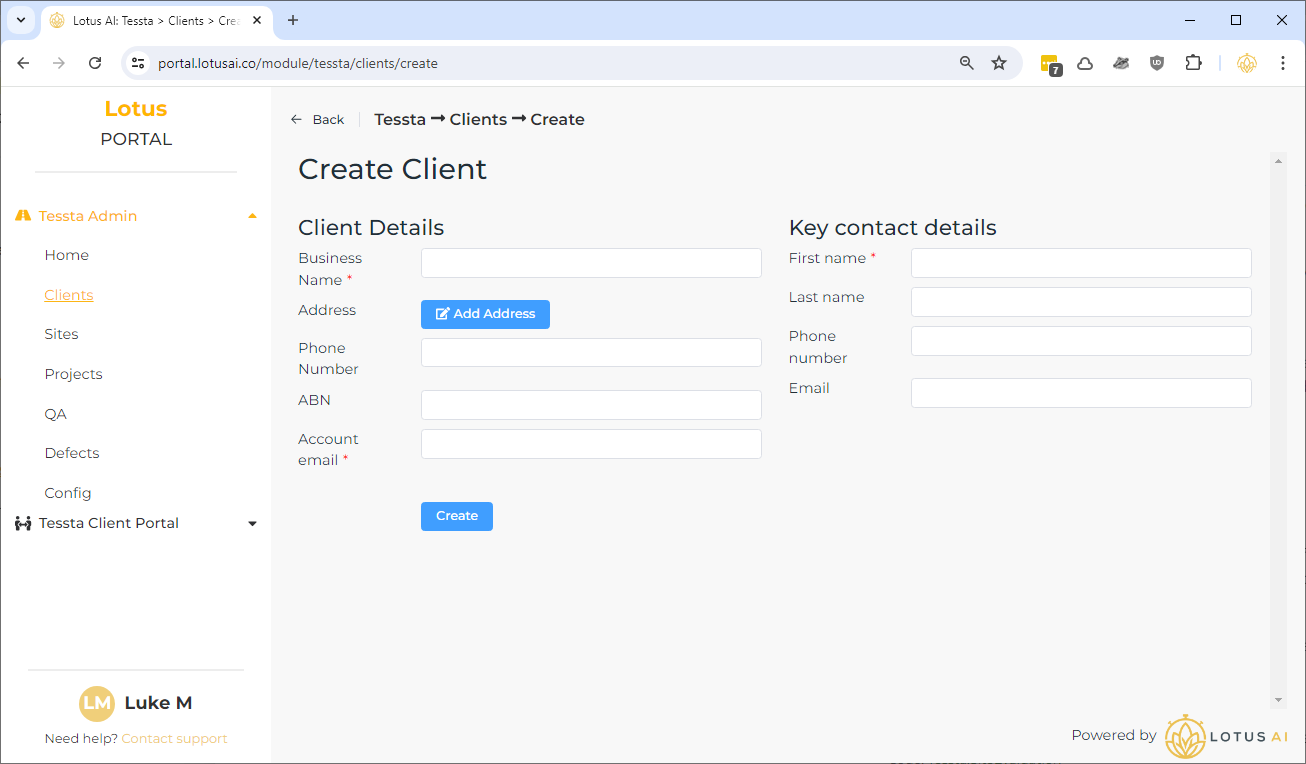
Task: Go to Defects in the sidebar
Action: pyautogui.click(x=72, y=453)
